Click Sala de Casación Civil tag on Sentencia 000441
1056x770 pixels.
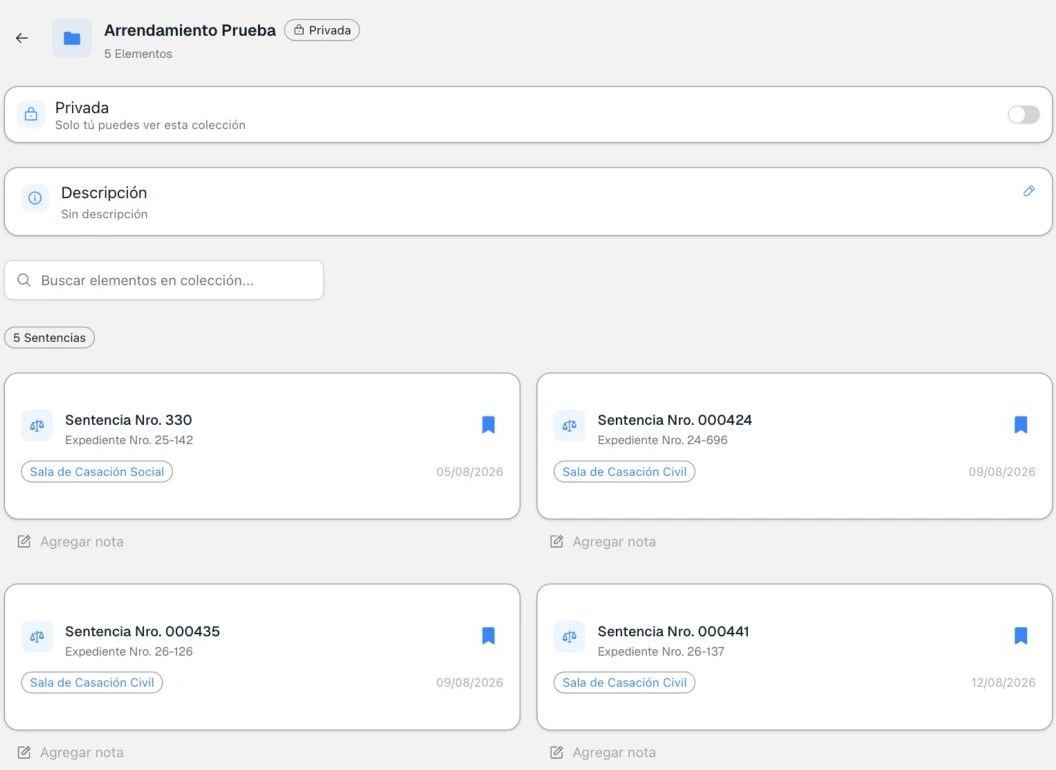pos(624,682)
